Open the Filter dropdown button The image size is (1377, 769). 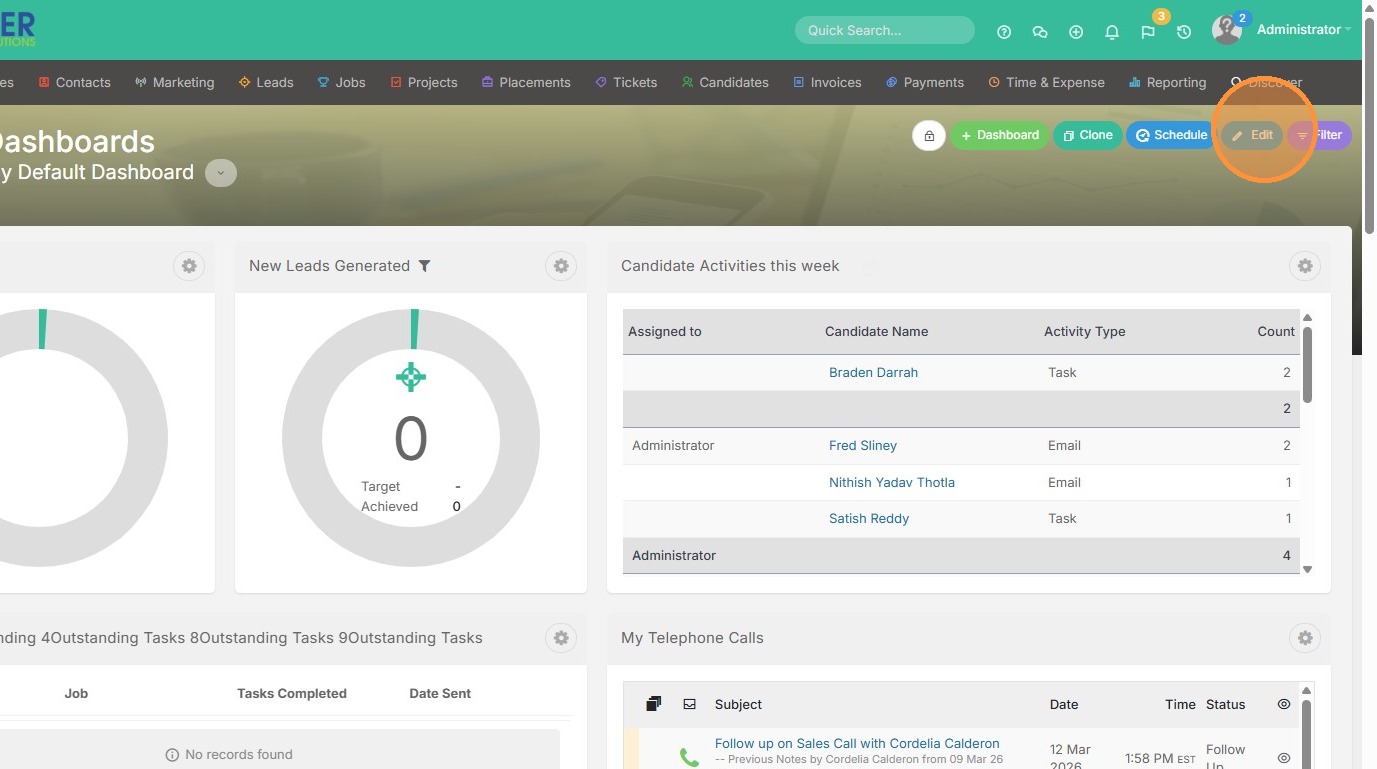(1319, 136)
